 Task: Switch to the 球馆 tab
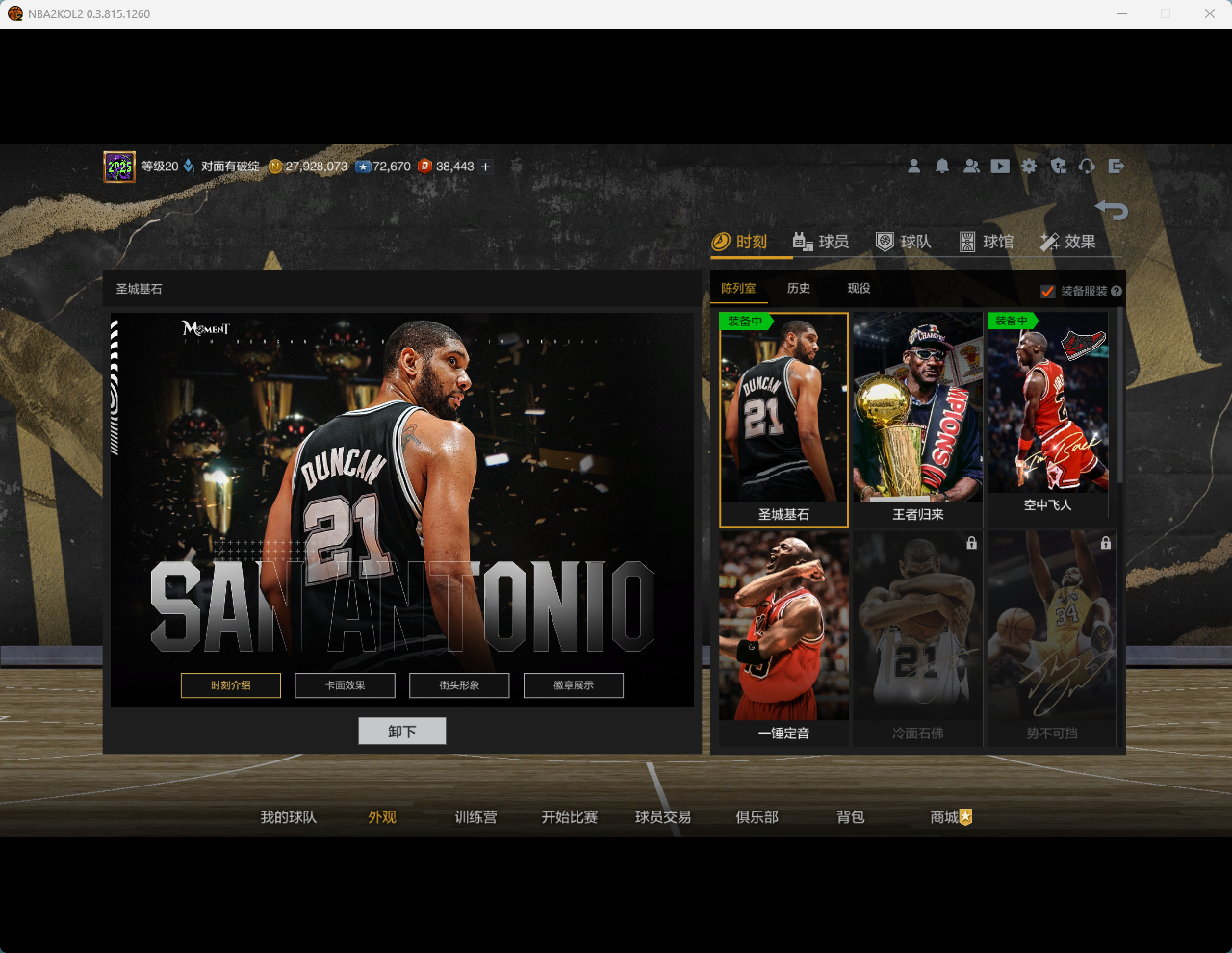(x=986, y=242)
